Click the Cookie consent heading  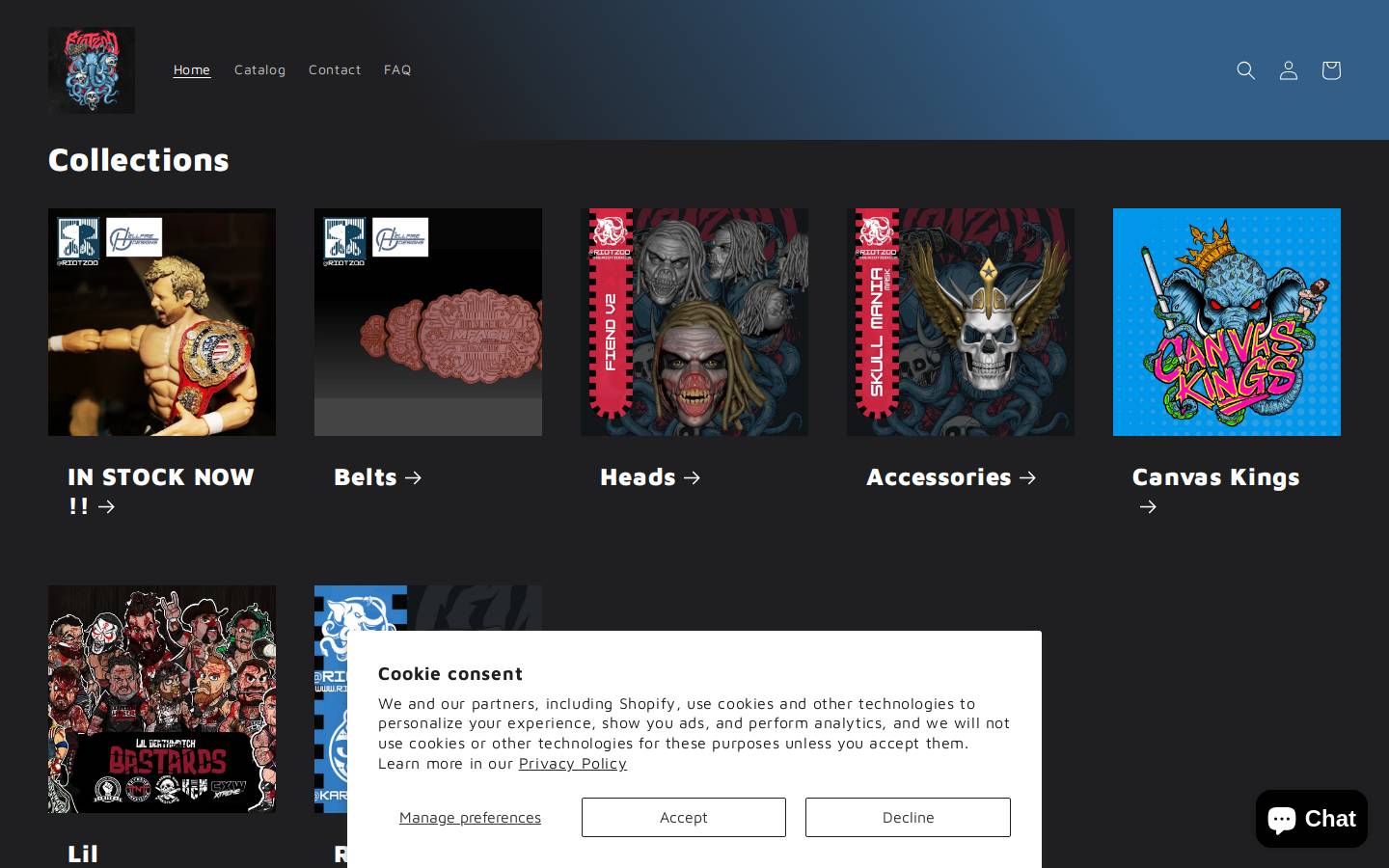(x=450, y=673)
